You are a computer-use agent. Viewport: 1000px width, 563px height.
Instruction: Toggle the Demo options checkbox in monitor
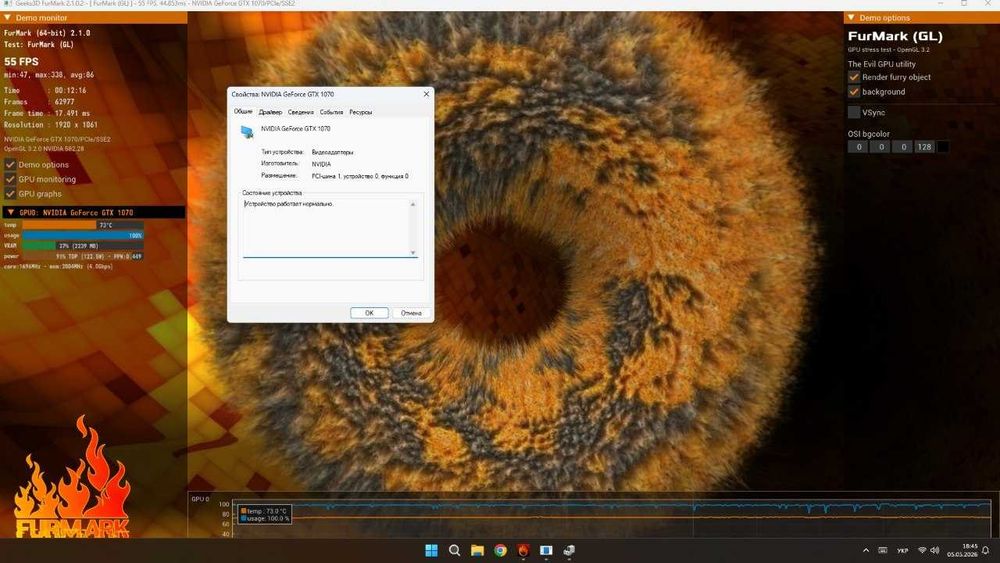pos(10,165)
